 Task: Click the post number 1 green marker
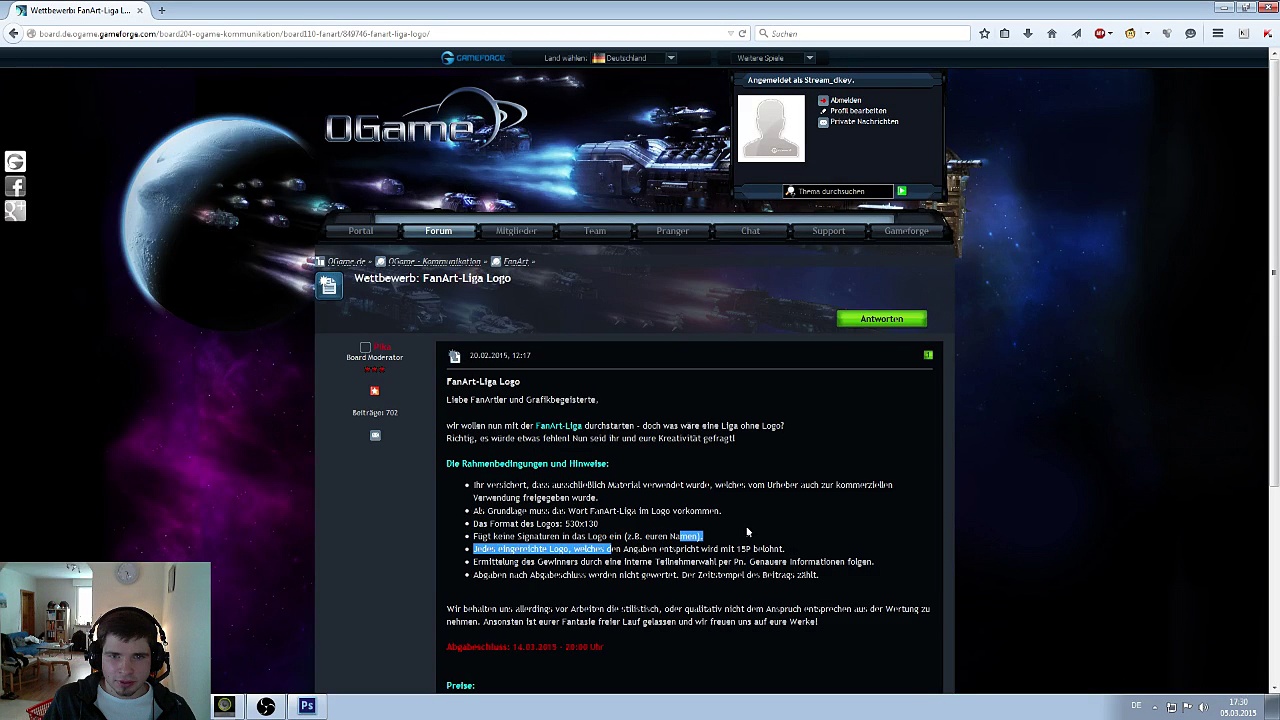coord(928,355)
